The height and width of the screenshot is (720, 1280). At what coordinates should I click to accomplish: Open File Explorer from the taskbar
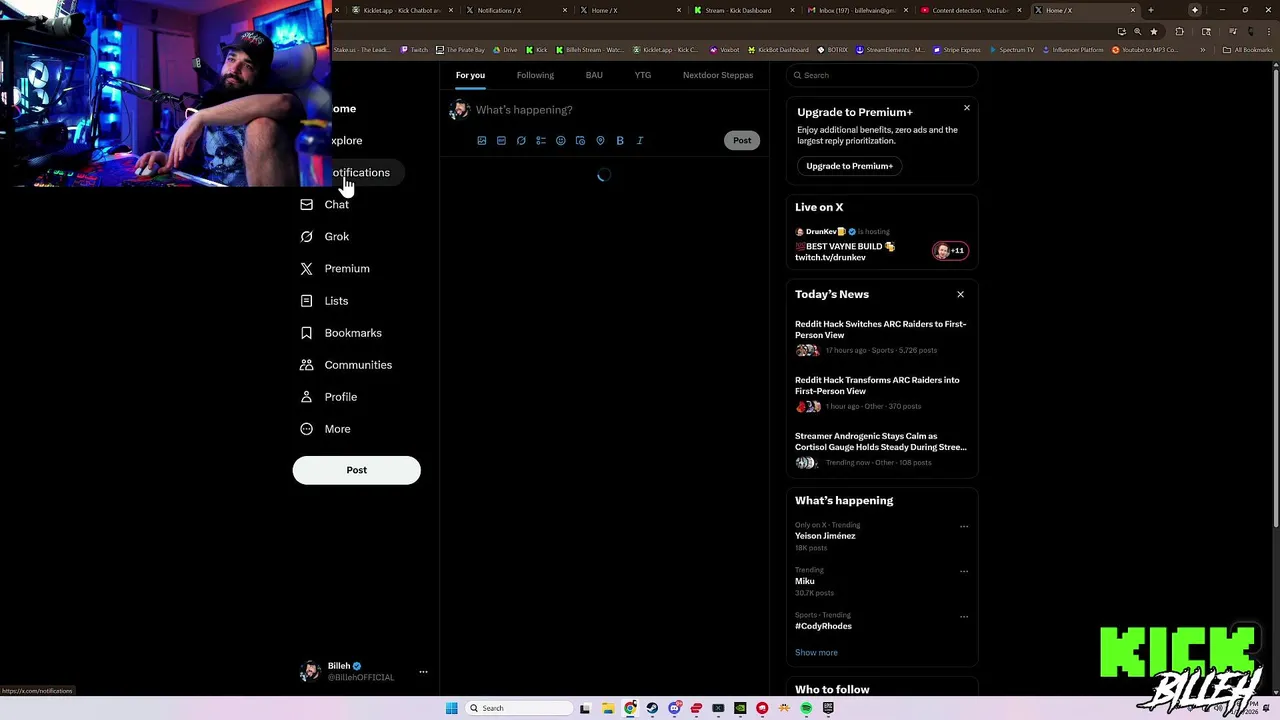point(608,708)
